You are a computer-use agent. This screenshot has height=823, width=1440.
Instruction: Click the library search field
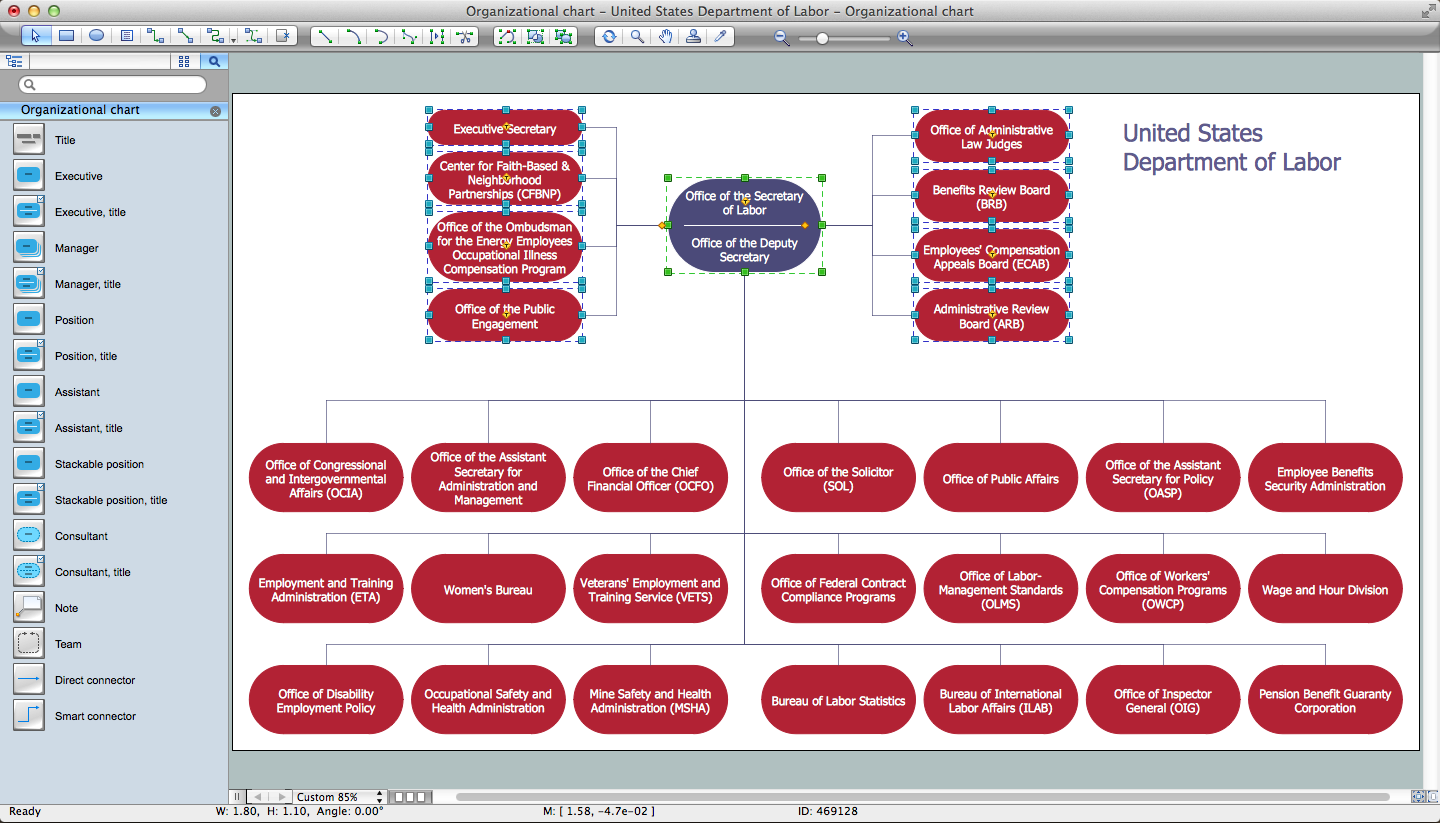pos(113,85)
